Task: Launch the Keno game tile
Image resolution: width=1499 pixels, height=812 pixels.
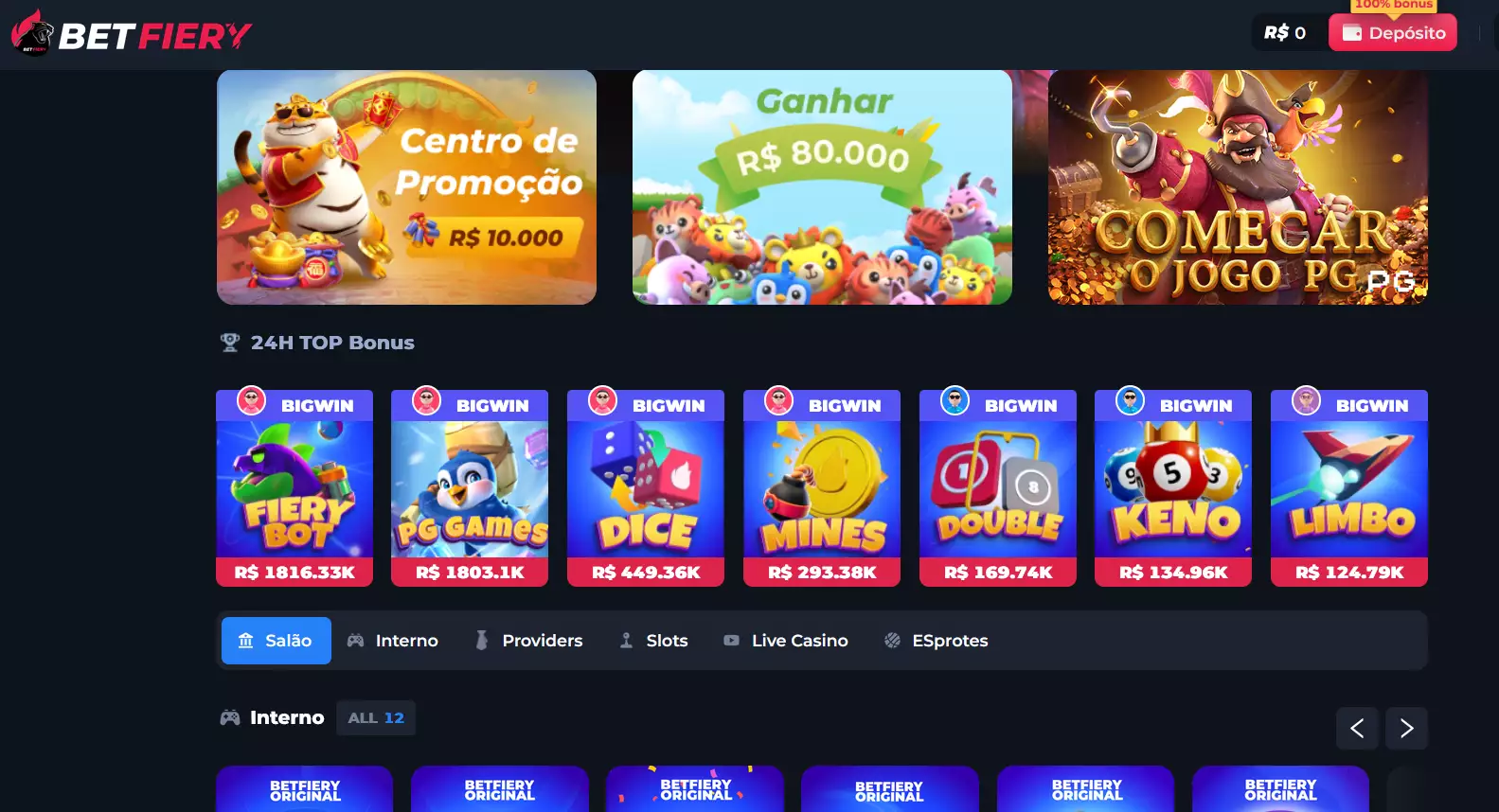Action: click(x=1173, y=488)
